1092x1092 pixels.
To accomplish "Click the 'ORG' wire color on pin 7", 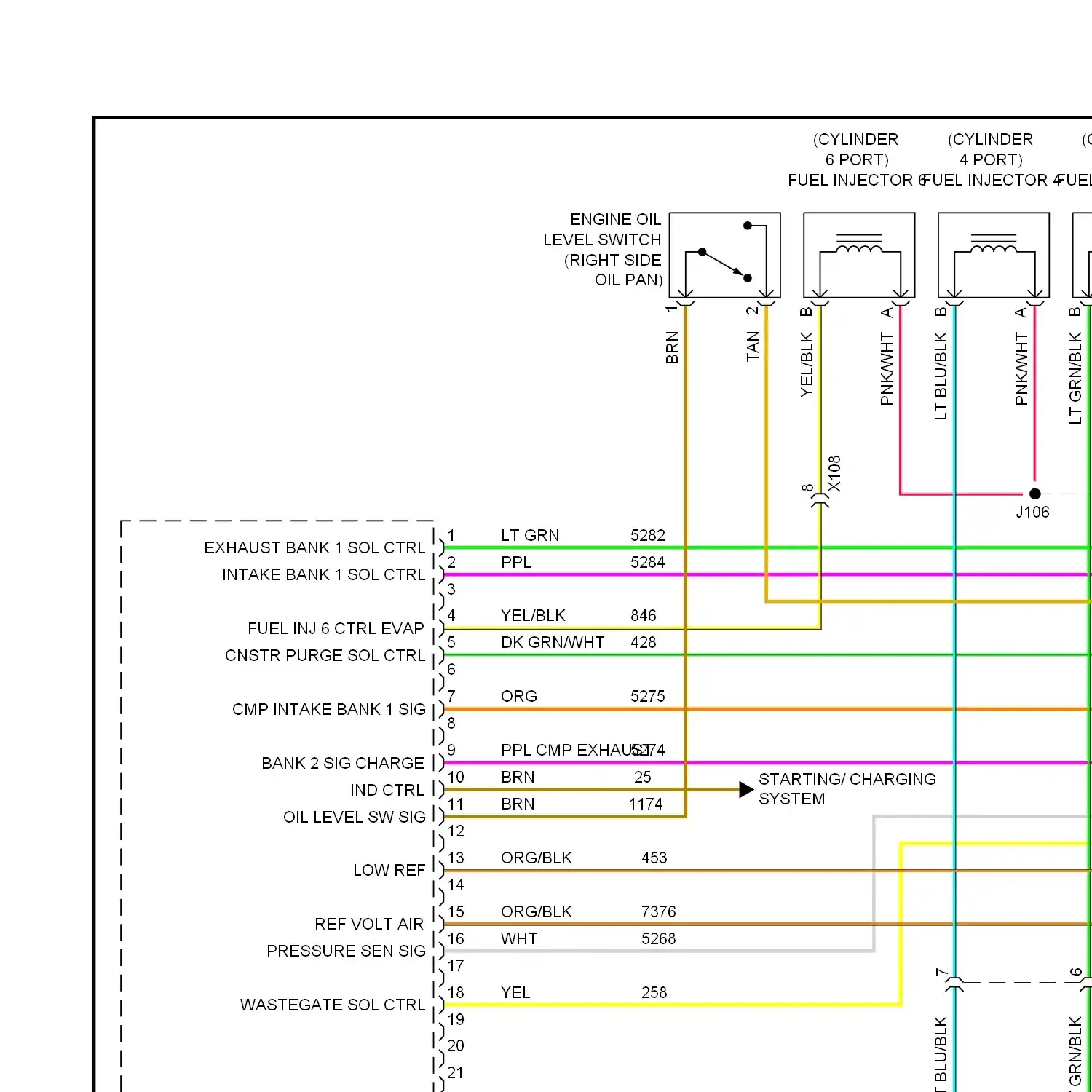I will (x=519, y=696).
